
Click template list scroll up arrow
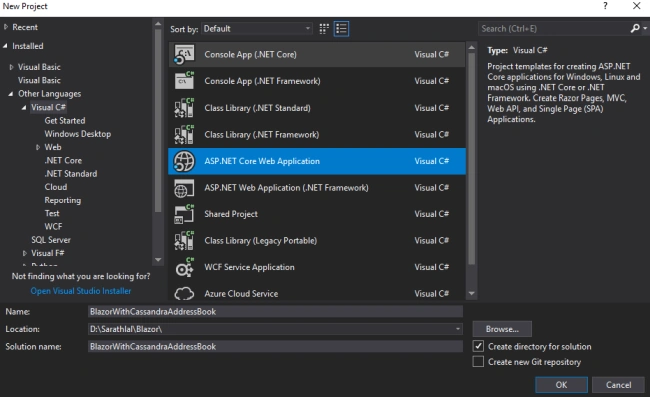(471, 48)
